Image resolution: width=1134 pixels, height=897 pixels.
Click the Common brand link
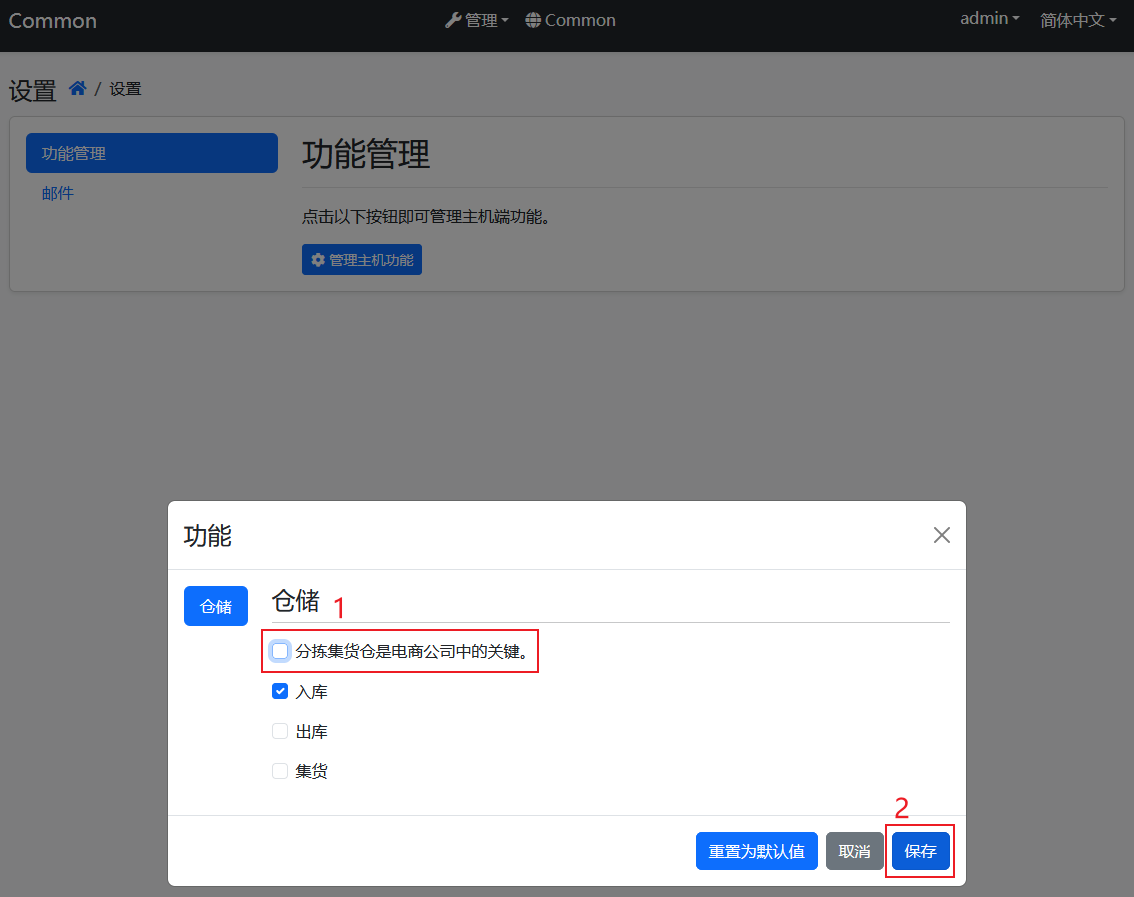point(53,21)
